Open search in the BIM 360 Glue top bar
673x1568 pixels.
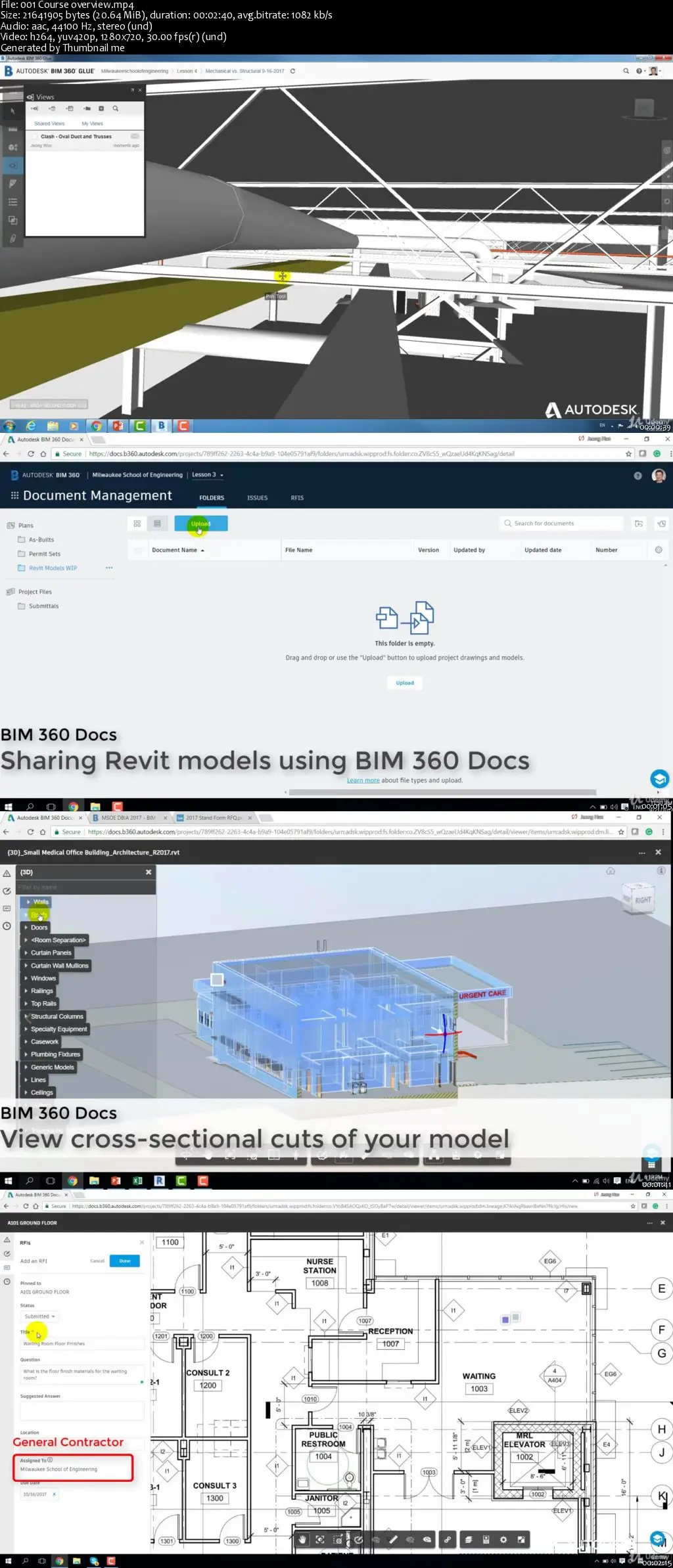626,71
